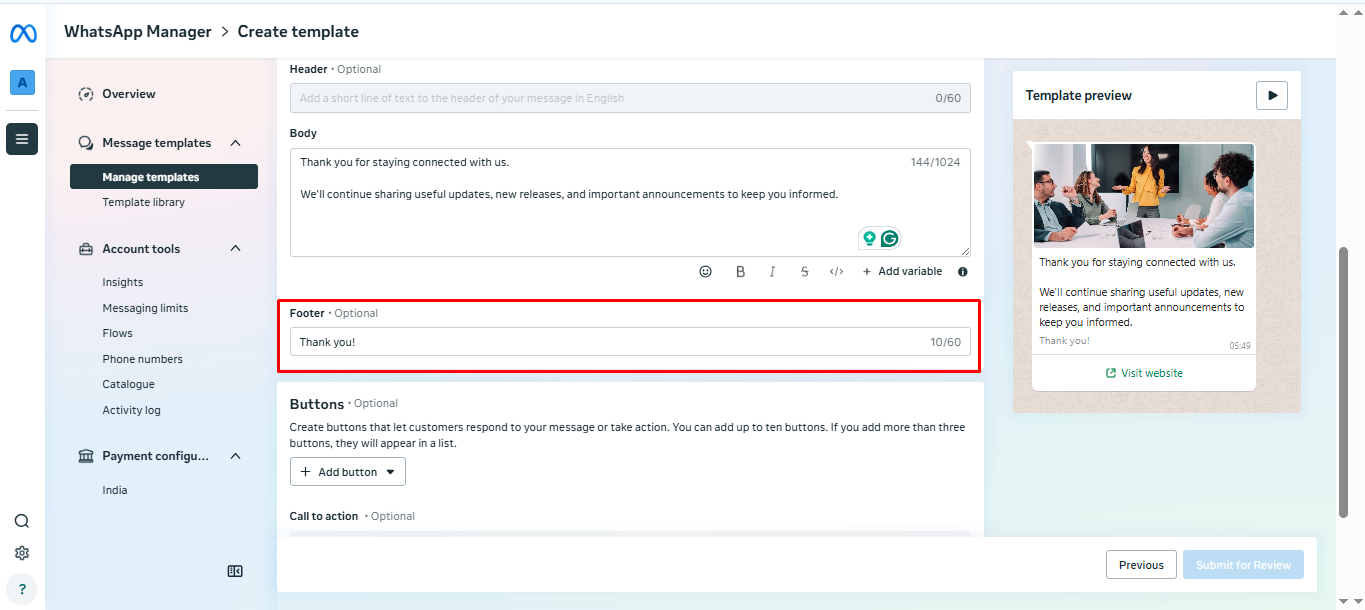Click the 'Call to action' label
The image size is (1365, 610).
click(324, 516)
